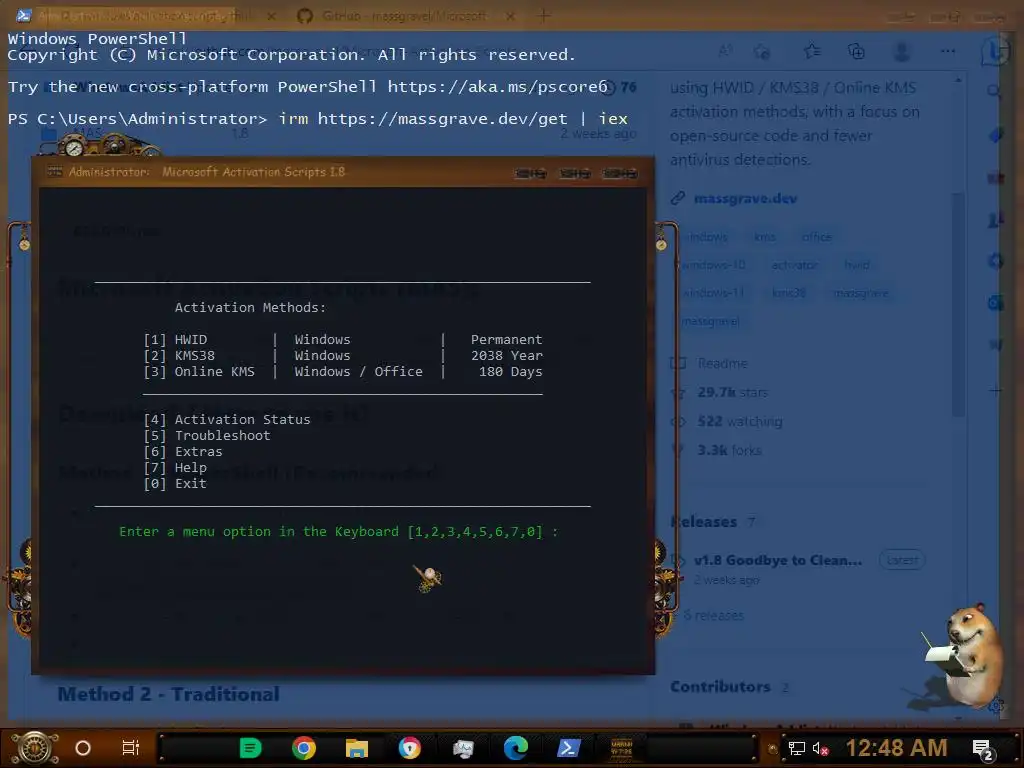This screenshot has height=768, width=1024.
Task: Click the Bing chat sidebar icon
Action: click(995, 52)
